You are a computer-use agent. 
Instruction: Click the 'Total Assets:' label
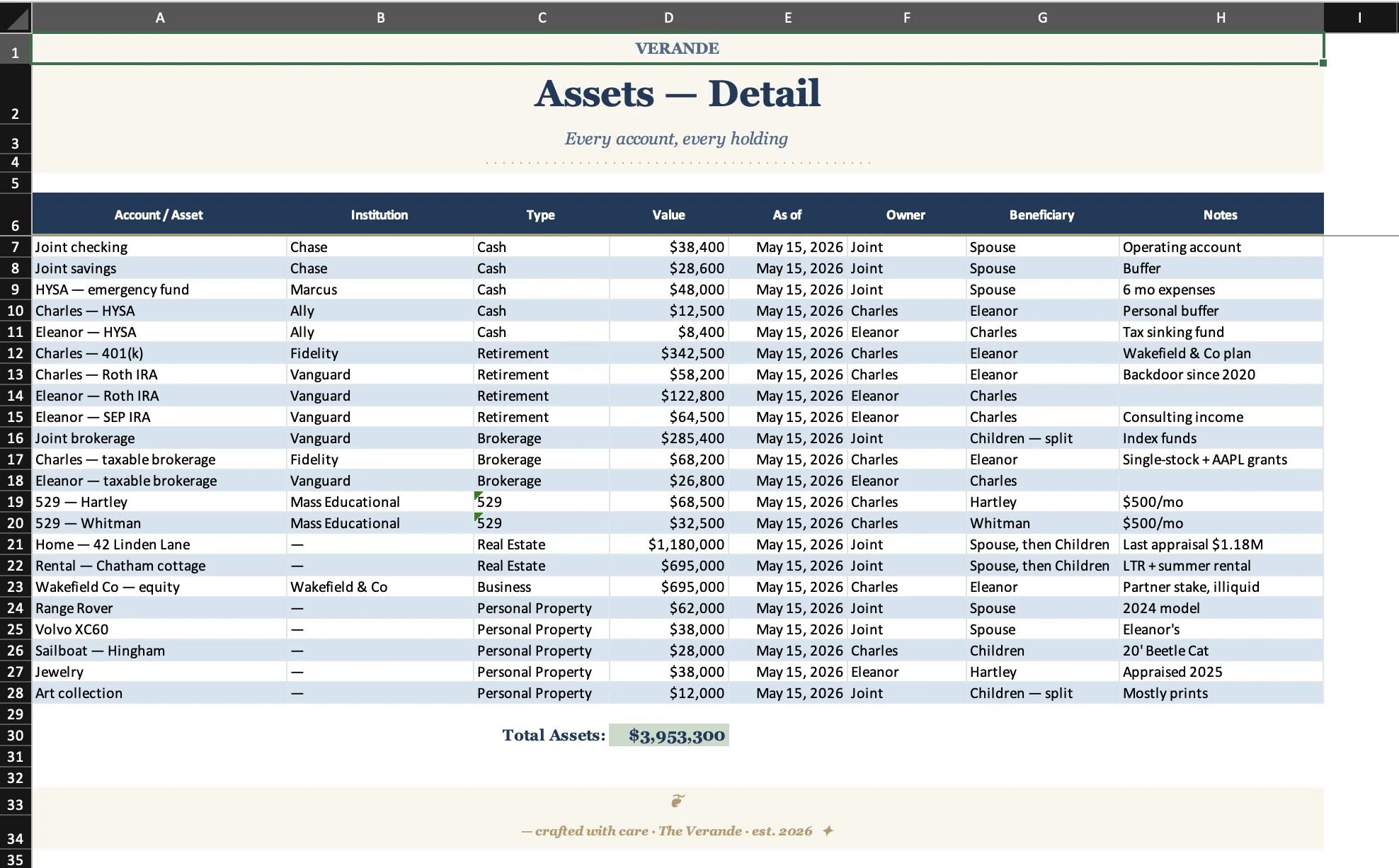[x=554, y=736]
